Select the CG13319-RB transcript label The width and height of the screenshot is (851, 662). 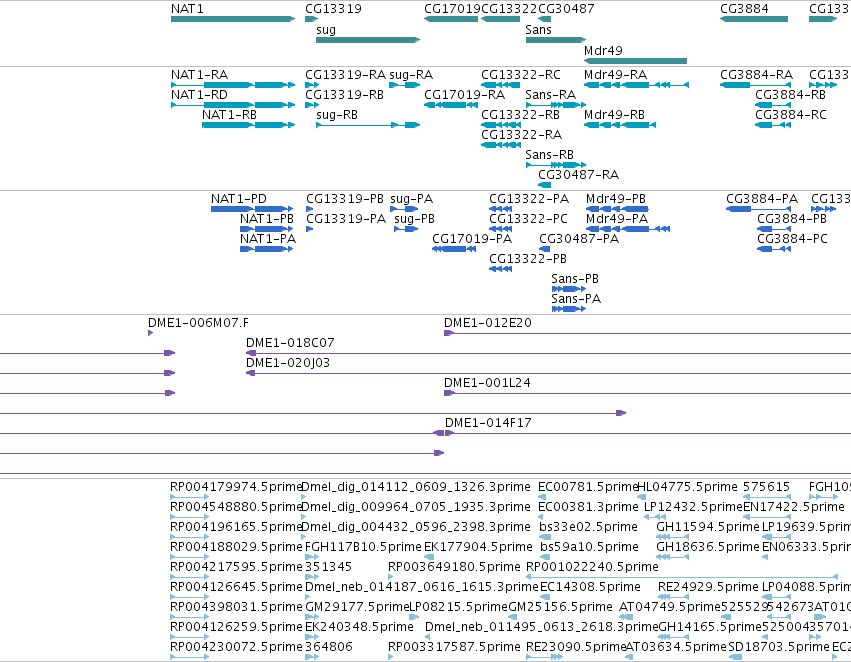[x=344, y=95]
